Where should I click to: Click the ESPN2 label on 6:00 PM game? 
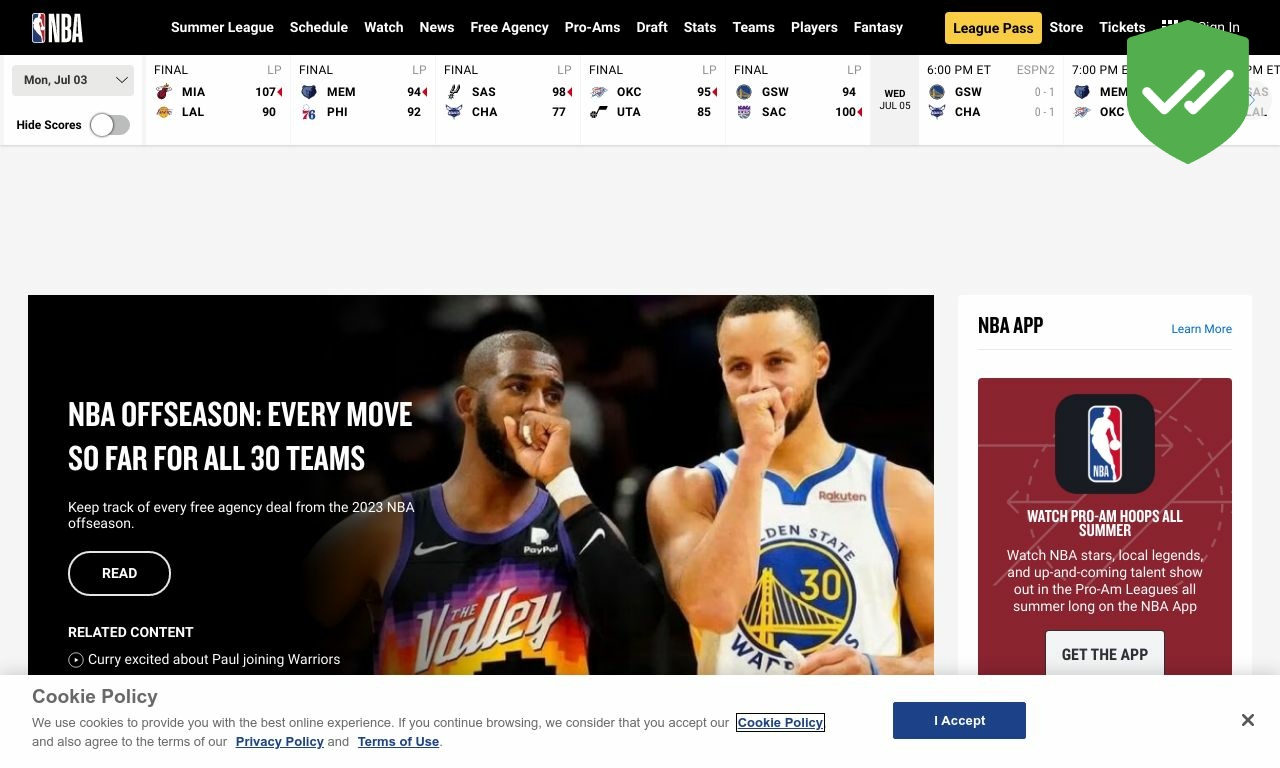point(1035,70)
